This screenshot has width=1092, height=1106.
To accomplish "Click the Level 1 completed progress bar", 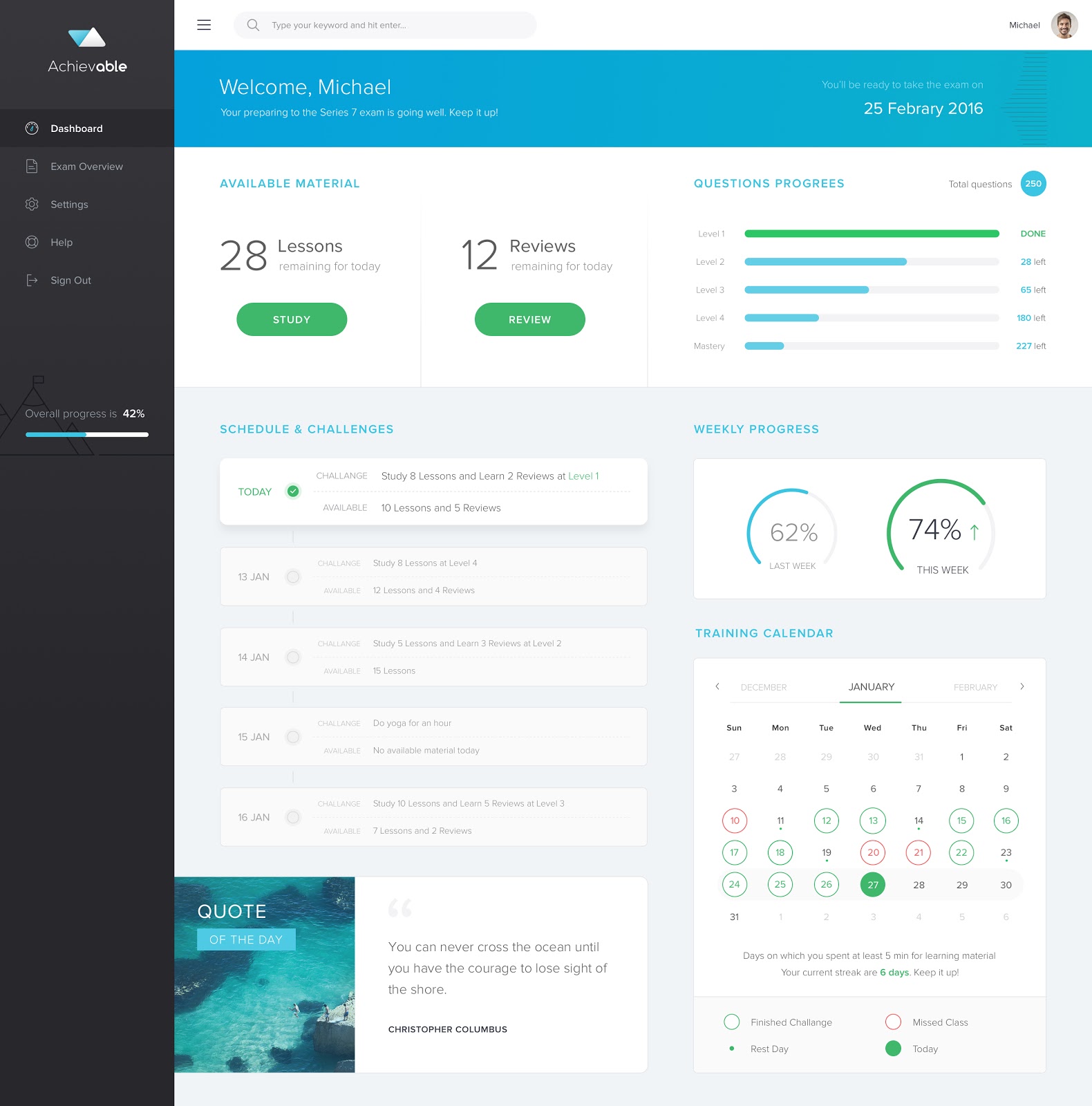I will pos(872,234).
